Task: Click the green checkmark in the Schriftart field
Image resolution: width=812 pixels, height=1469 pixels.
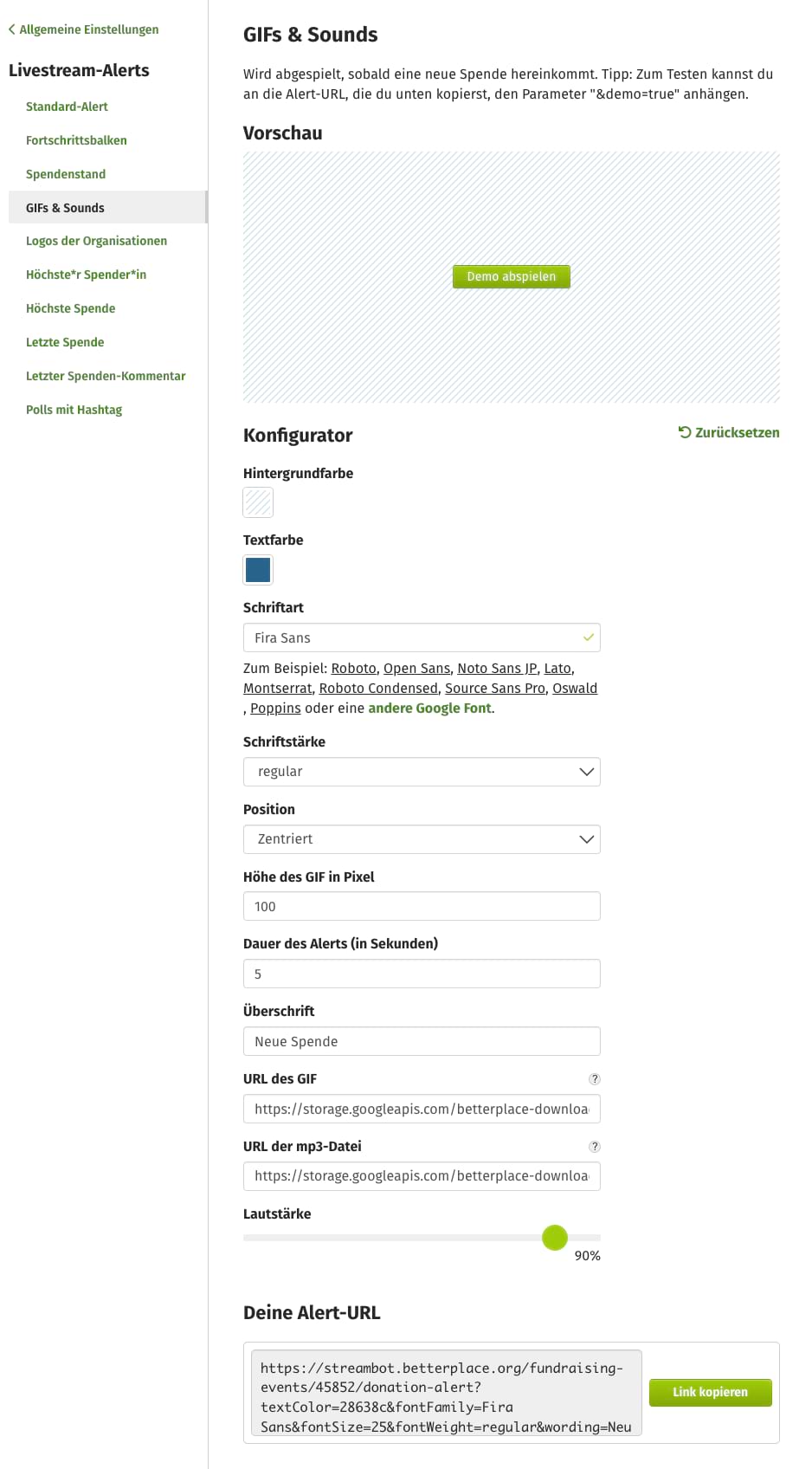Action: 588,637
